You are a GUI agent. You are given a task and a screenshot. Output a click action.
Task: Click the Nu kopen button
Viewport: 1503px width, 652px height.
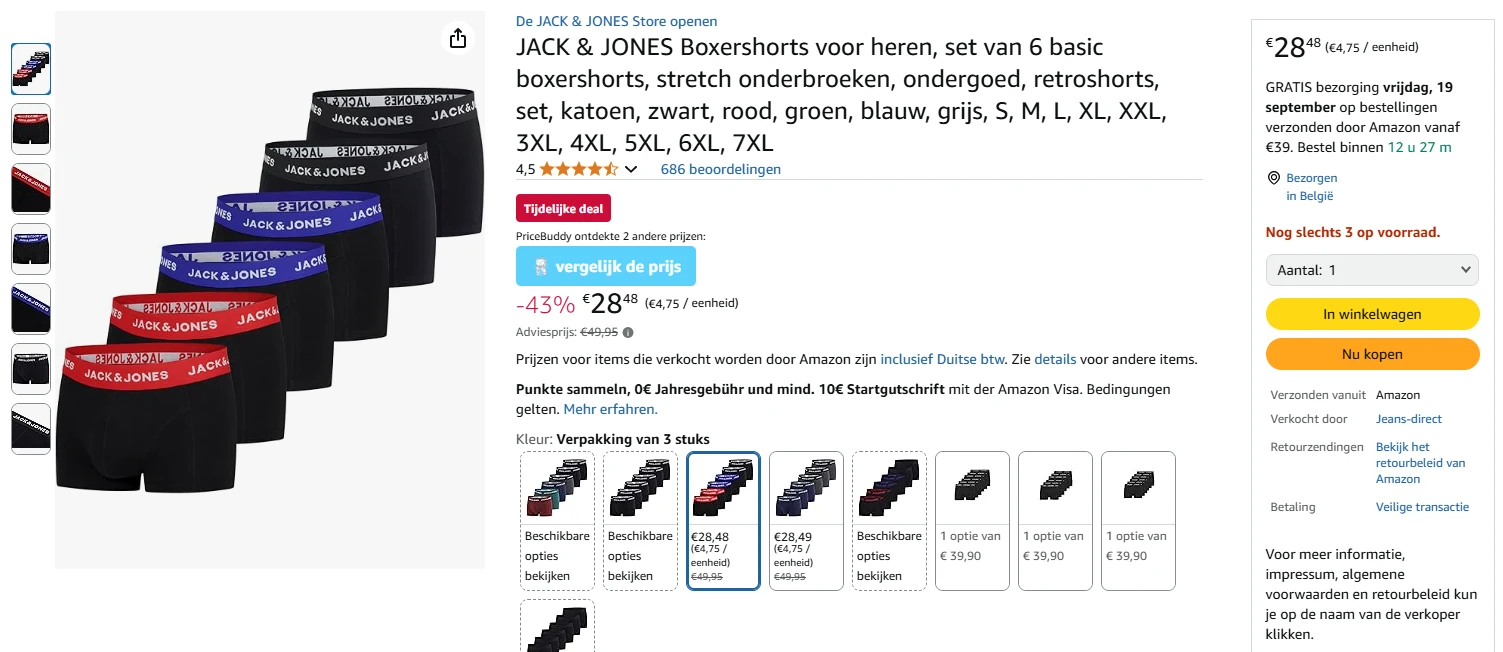coord(1372,353)
